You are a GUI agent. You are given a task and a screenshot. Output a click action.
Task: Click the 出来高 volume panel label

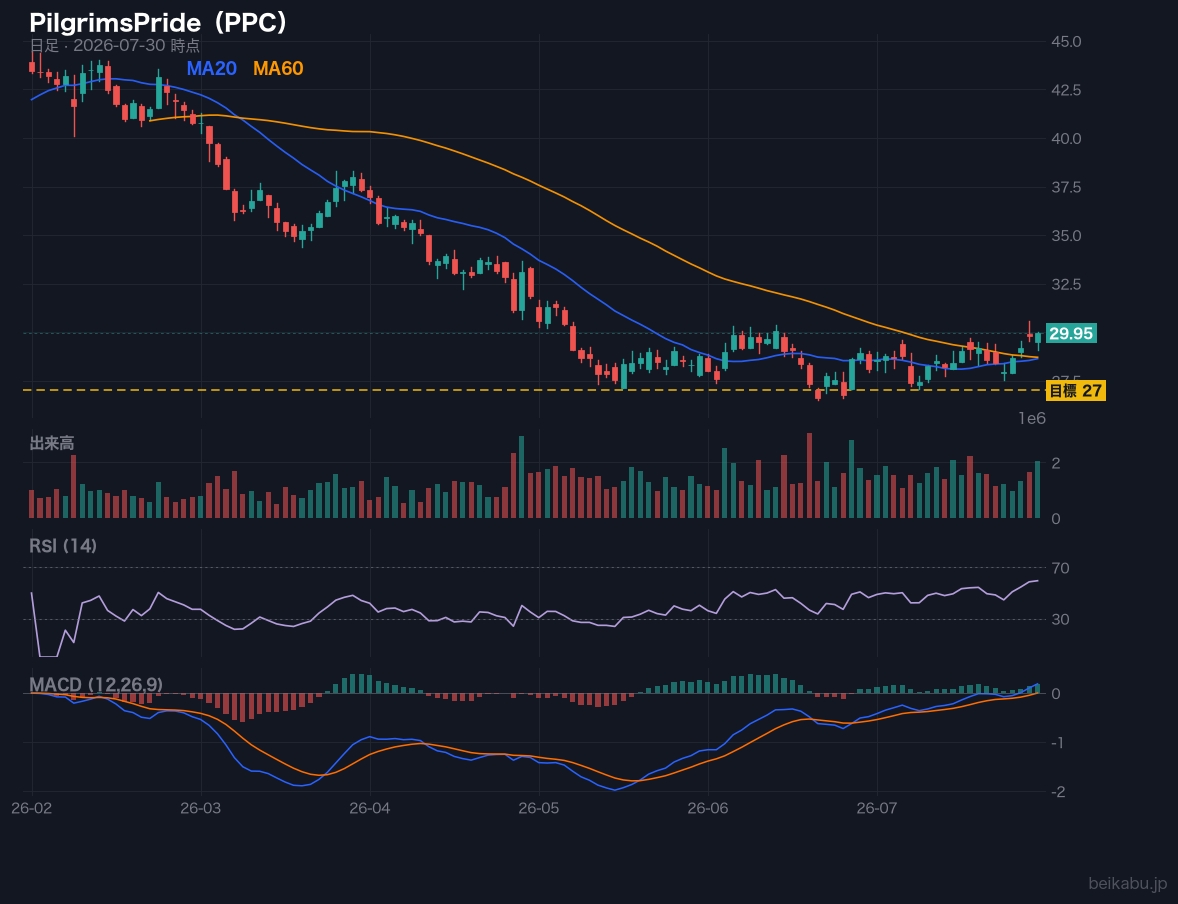coord(52,443)
